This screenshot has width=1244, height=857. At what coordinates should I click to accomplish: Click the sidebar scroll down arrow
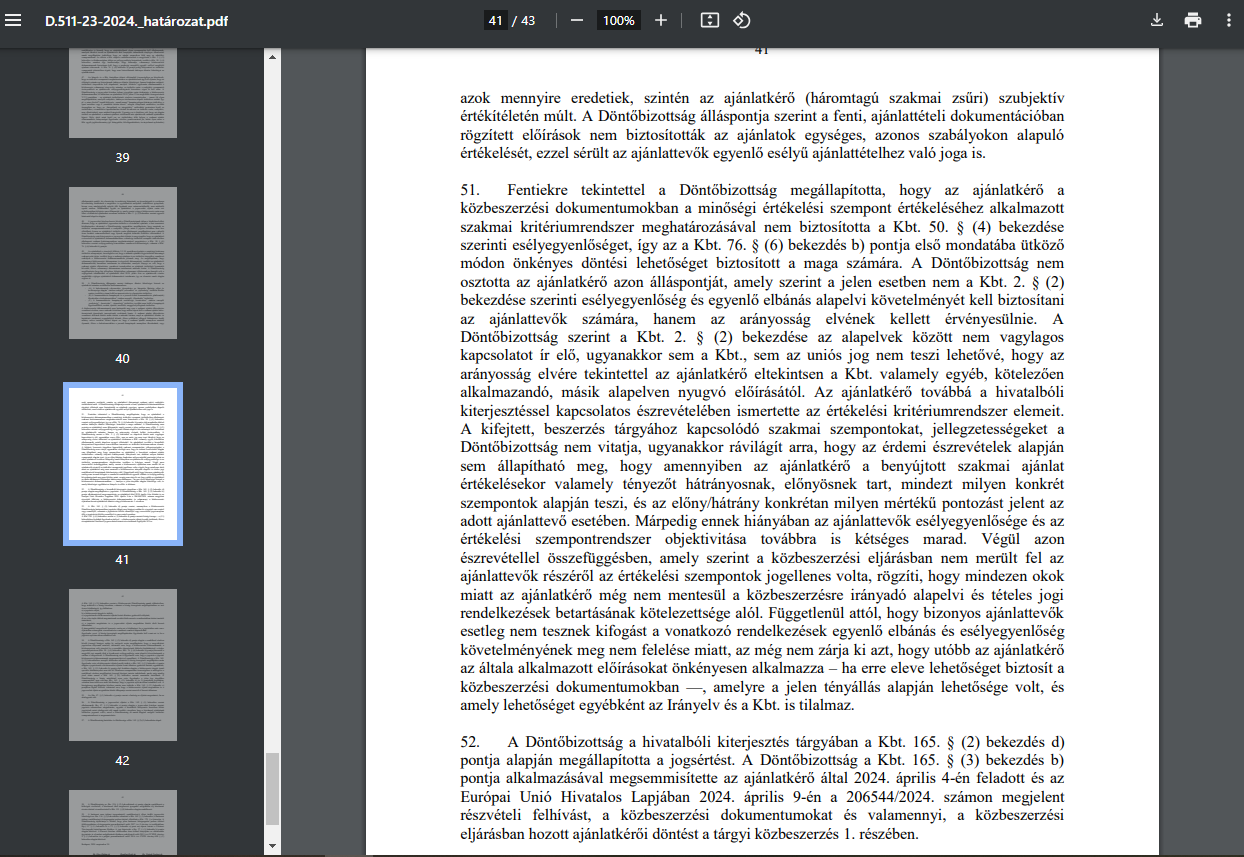271,847
